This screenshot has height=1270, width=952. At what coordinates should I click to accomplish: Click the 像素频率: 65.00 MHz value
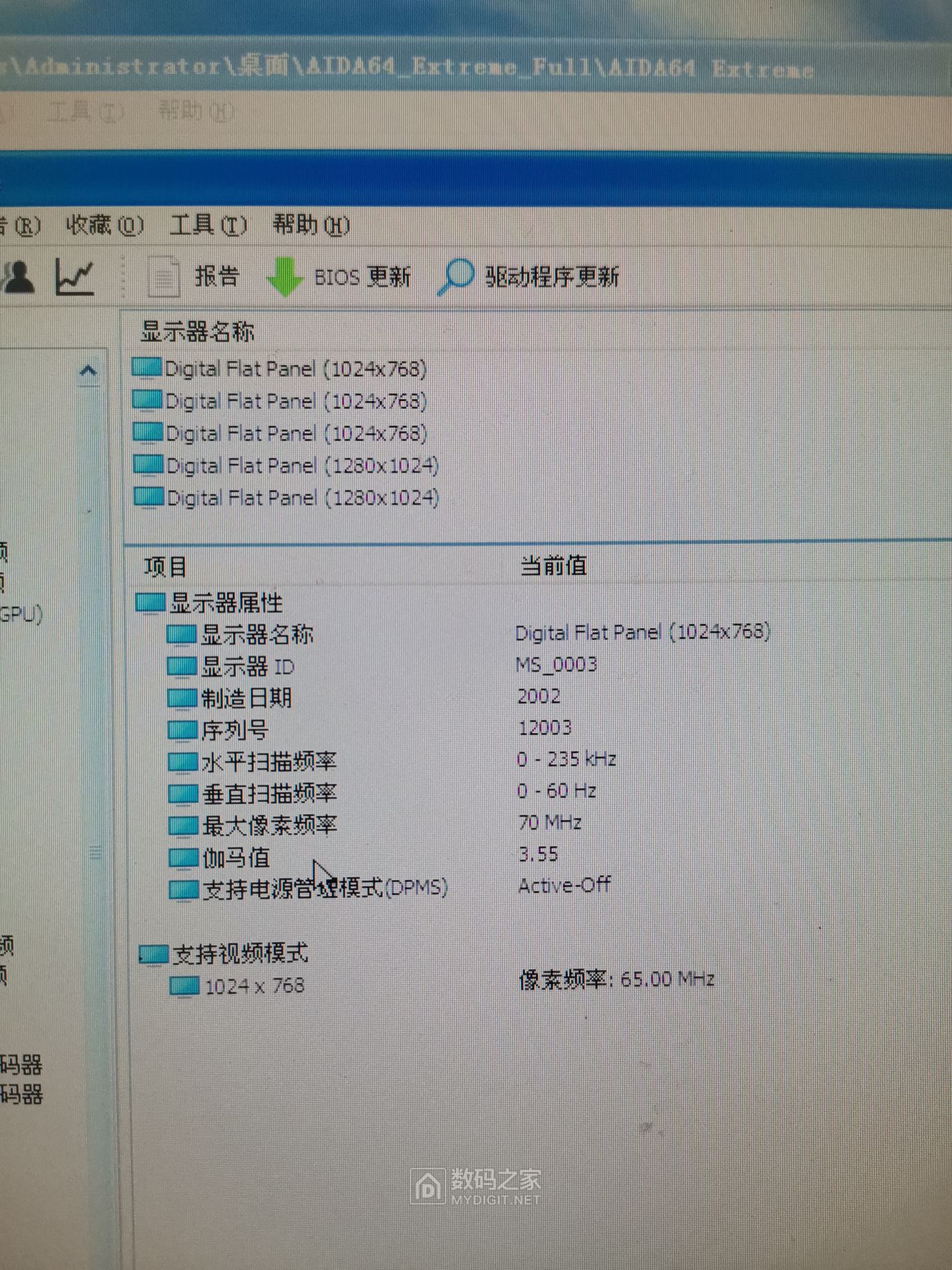click(617, 980)
